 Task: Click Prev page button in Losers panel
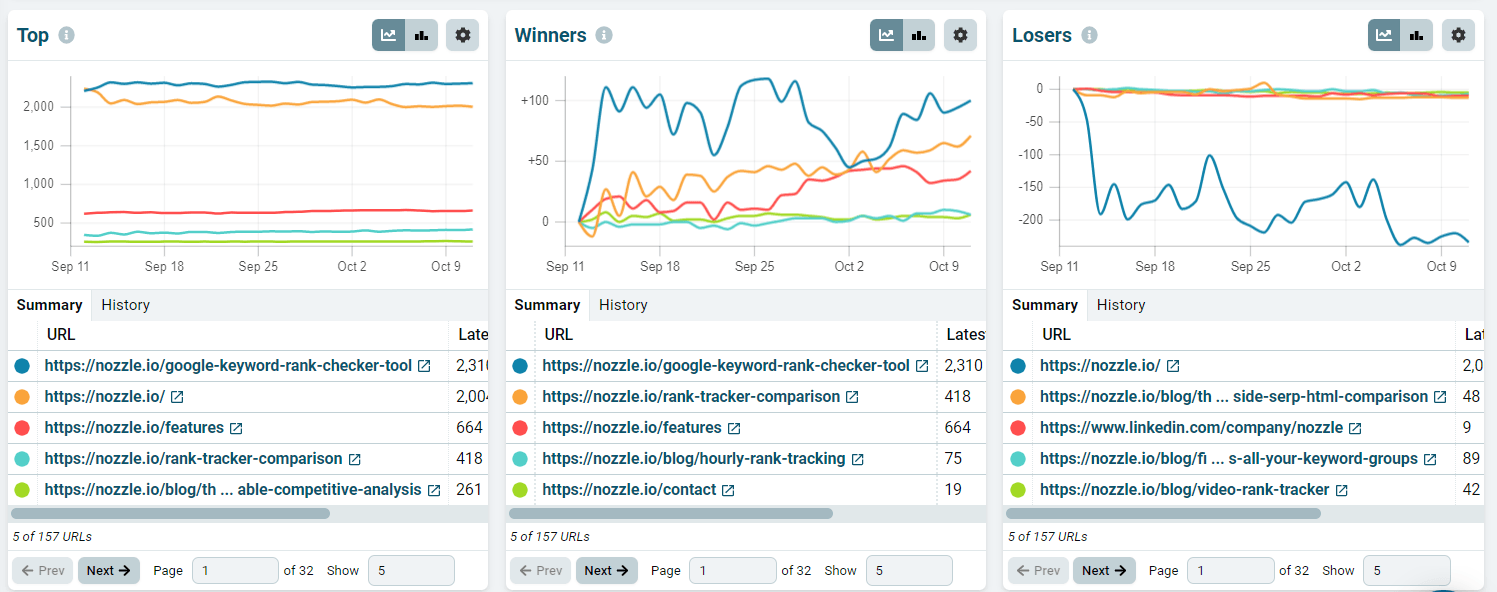1038,571
